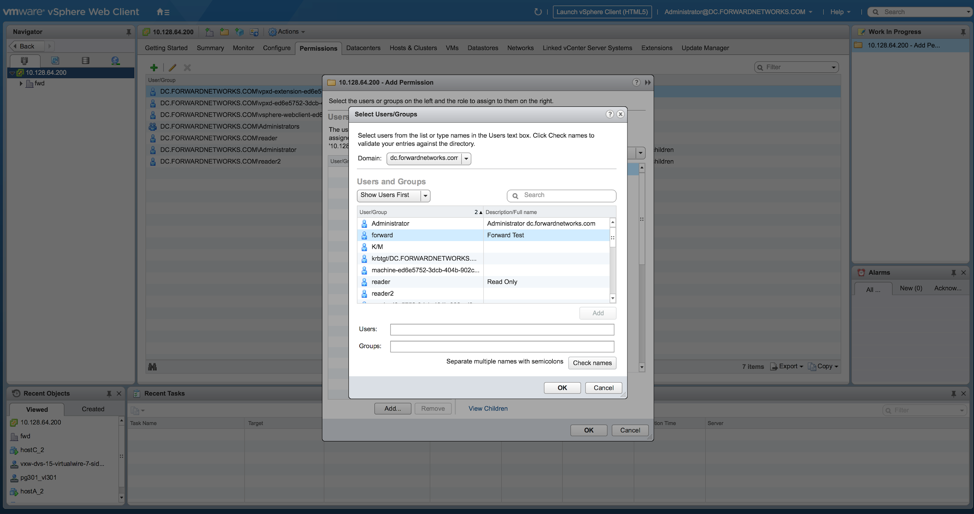Open the Export dropdown
This screenshot has width=974, height=514.
coord(786,366)
